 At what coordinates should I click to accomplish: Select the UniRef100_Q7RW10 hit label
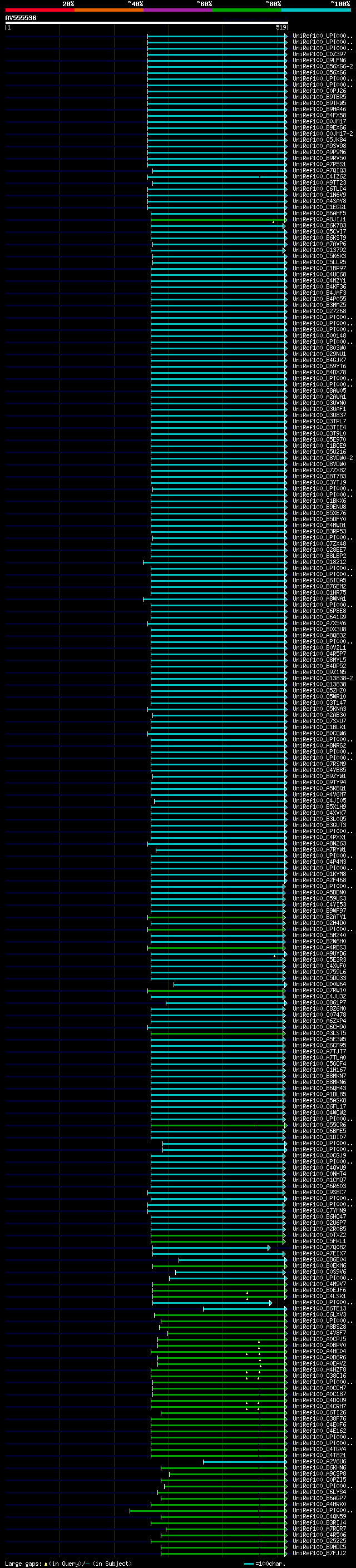319,990
